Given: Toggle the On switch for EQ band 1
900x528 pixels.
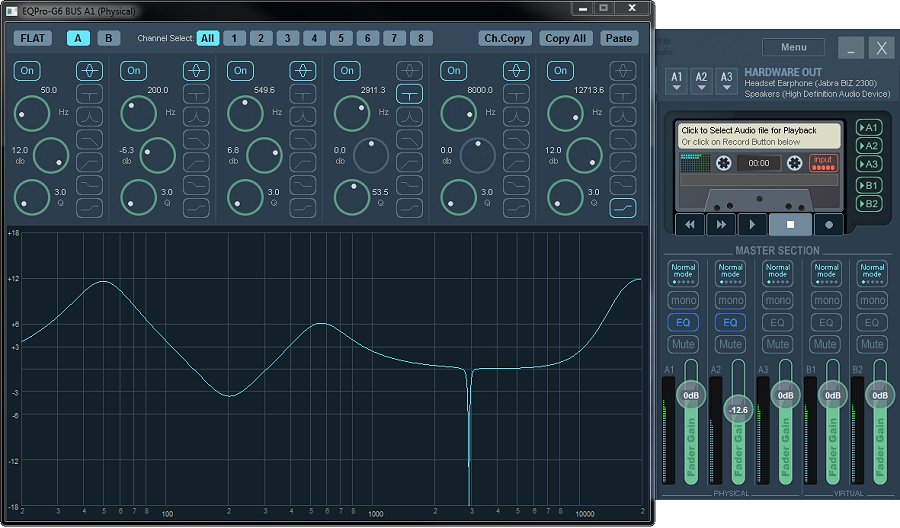Looking at the screenshot, I should pyautogui.click(x=27, y=71).
